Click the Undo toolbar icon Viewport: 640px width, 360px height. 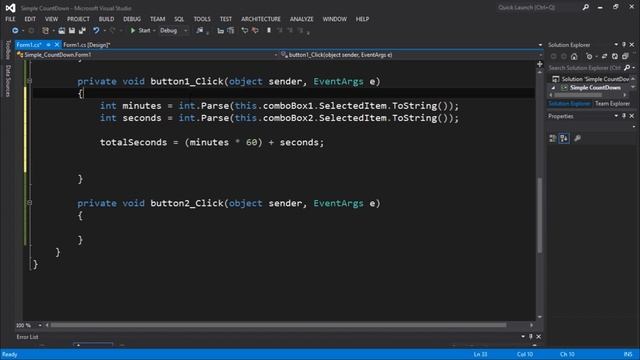tap(96, 31)
